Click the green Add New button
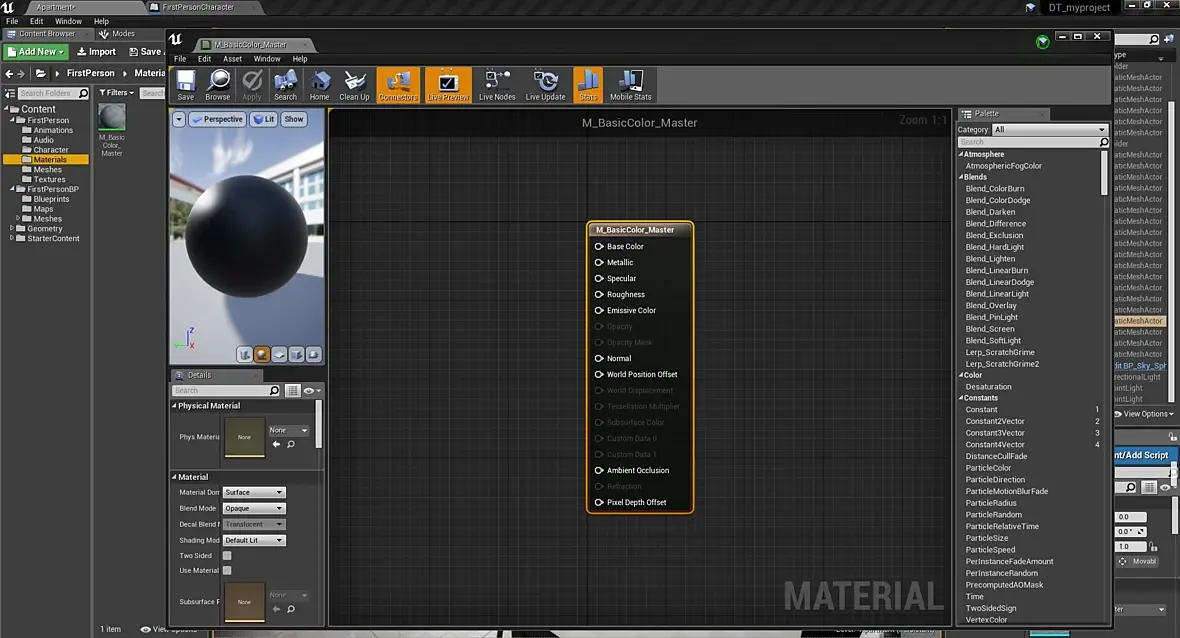Viewport: 1180px width, 638px height. pos(36,51)
